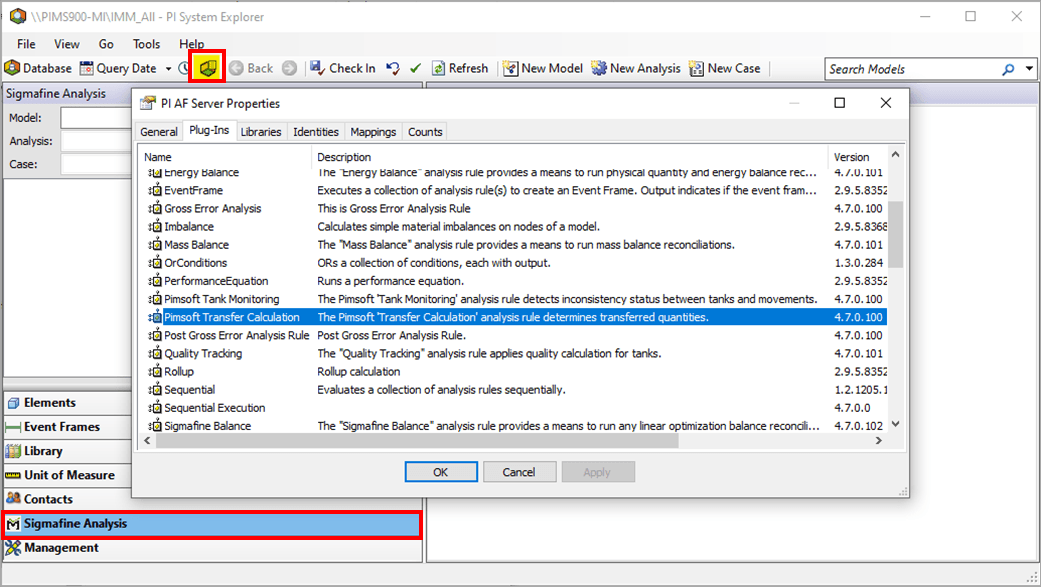This screenshot has height=587, width=1041.
Task: Open the Tools menu
Action: click(x=146, y=44)
